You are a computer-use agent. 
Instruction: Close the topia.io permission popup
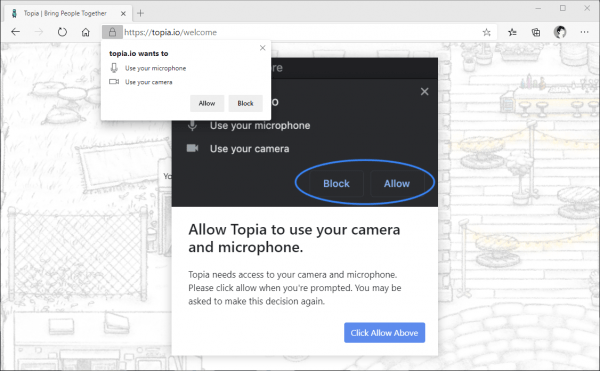[262, 48]
